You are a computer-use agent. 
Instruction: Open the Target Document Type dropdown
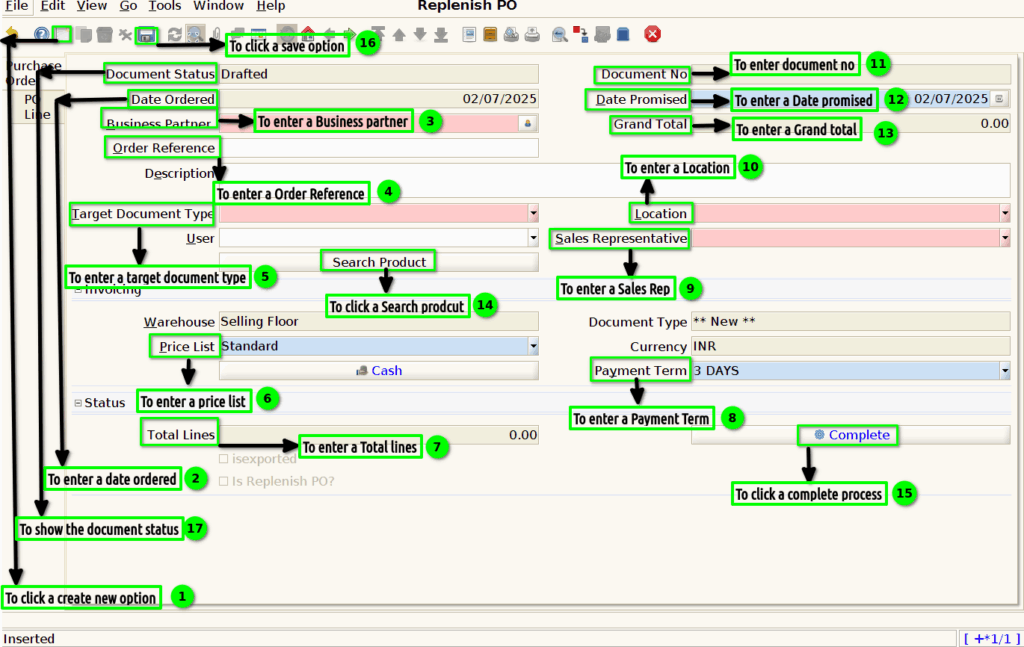tap(534, 213)
